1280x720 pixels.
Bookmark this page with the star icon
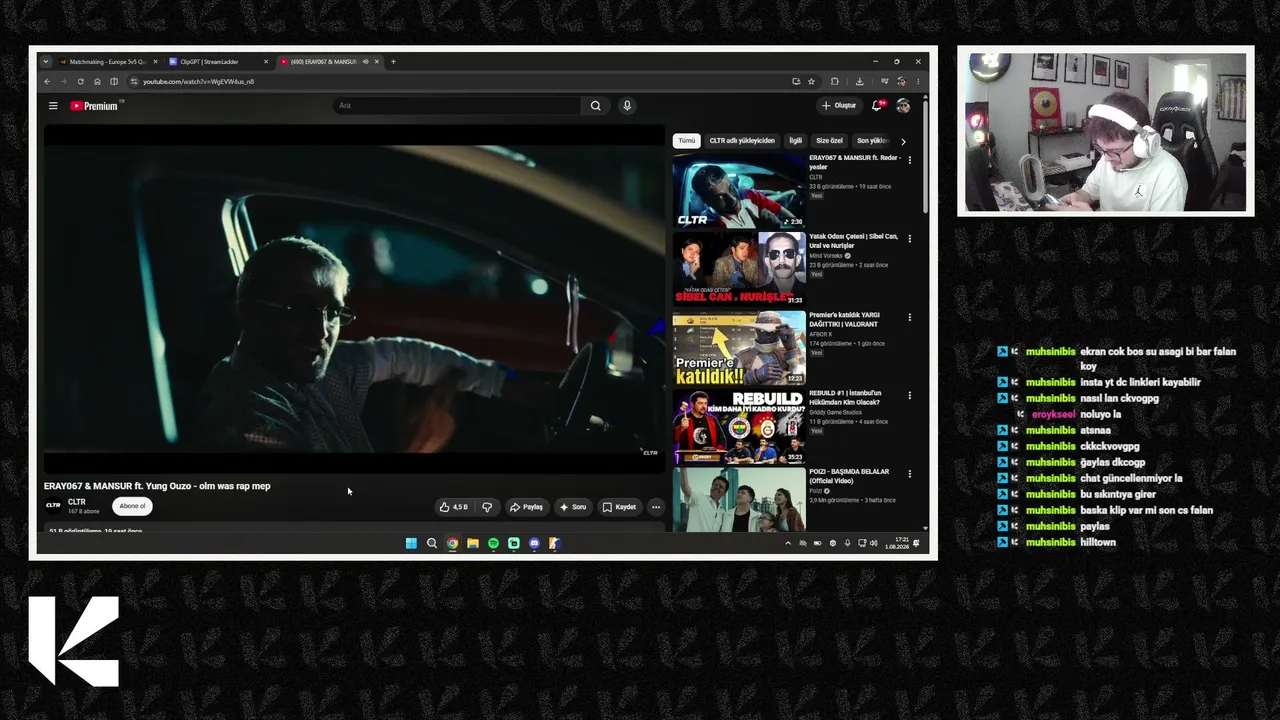[811, 82]
